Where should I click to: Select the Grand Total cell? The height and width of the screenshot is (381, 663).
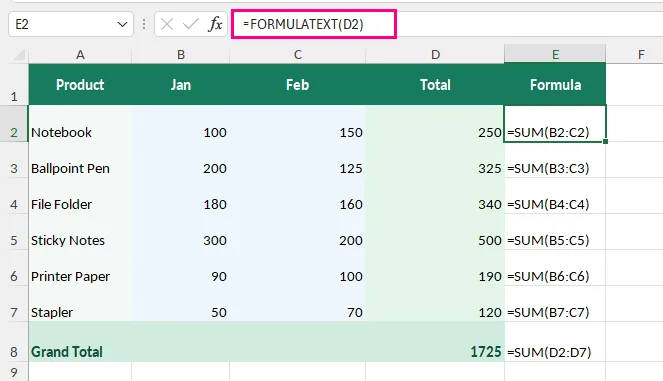(80, 342)
